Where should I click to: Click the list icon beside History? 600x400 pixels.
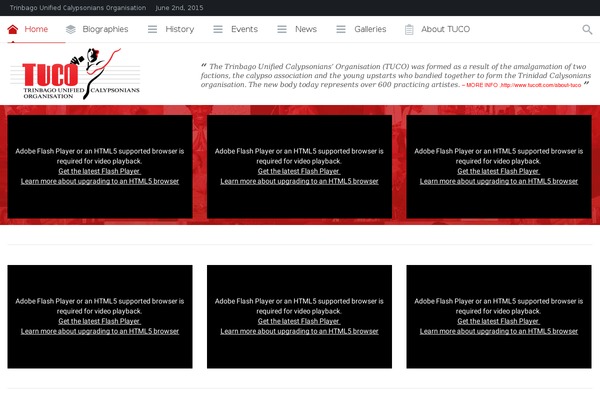[x=152, y=29]
